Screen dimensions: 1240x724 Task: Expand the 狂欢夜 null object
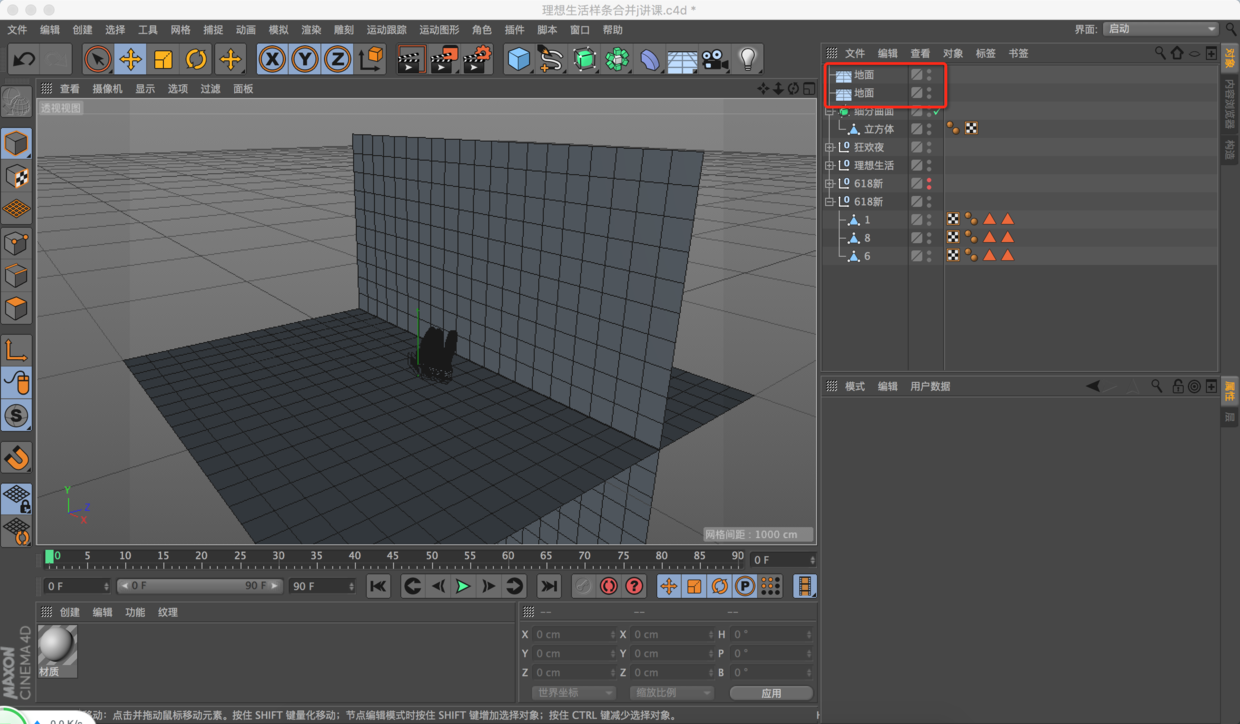(829, 147)
